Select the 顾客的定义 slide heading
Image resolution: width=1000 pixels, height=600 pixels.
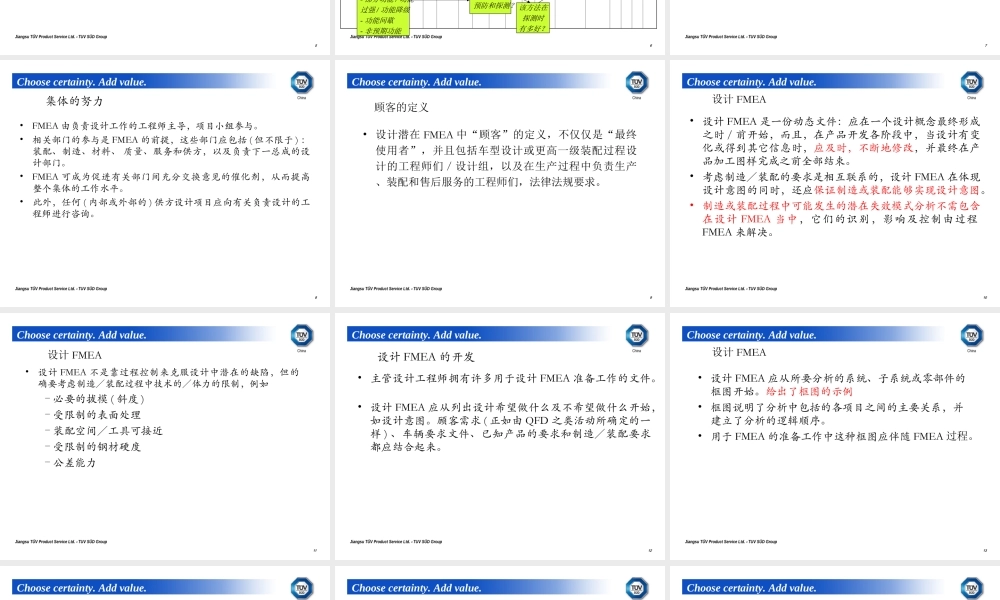coord(401,107)
